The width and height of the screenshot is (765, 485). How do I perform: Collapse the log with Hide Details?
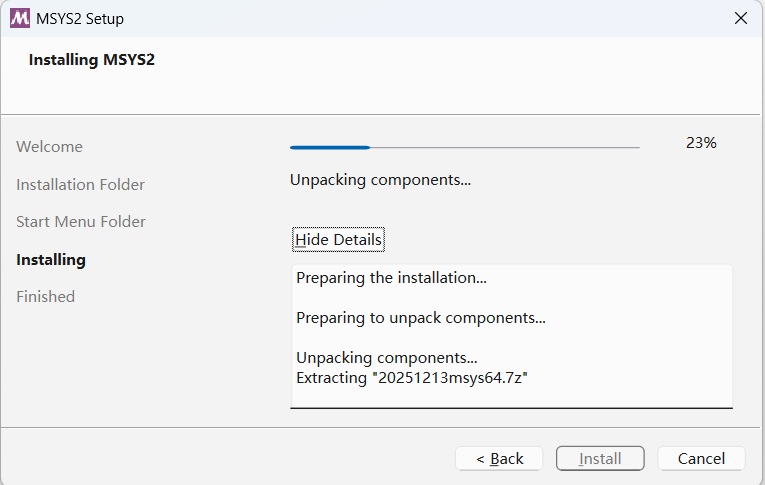click(339, 240)
